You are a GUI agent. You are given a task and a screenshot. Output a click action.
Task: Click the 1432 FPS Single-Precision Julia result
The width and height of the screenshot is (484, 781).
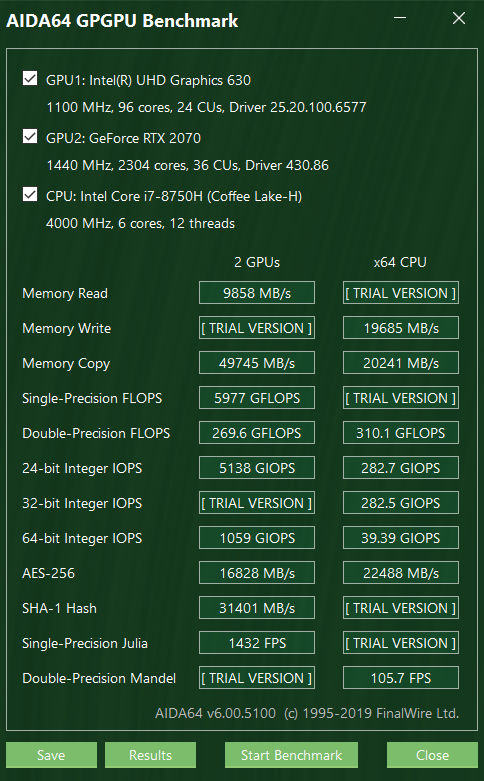pos(257,643)
